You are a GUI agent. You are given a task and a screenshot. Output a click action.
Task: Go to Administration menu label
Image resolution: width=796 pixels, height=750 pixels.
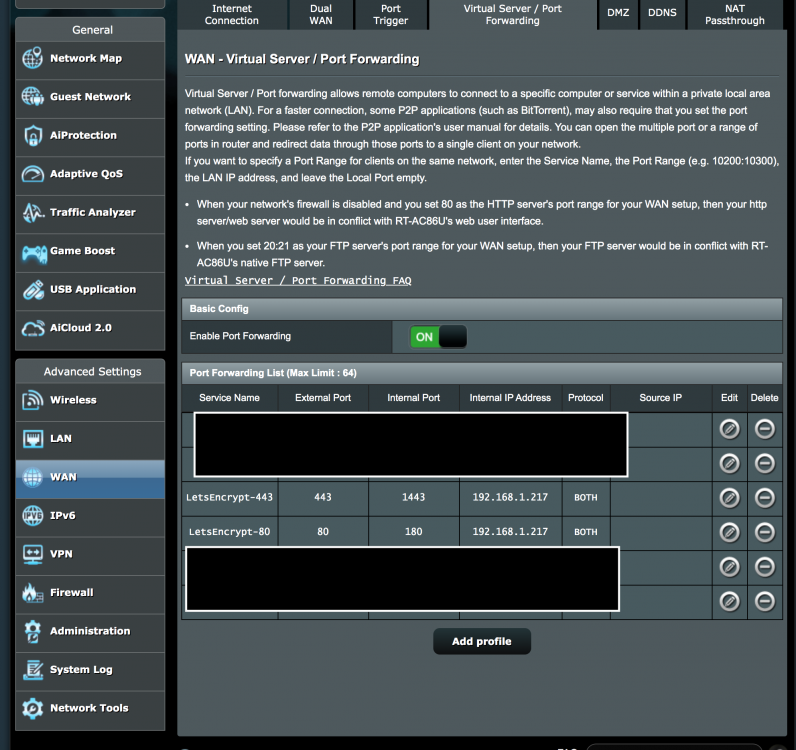click(90, 631)
